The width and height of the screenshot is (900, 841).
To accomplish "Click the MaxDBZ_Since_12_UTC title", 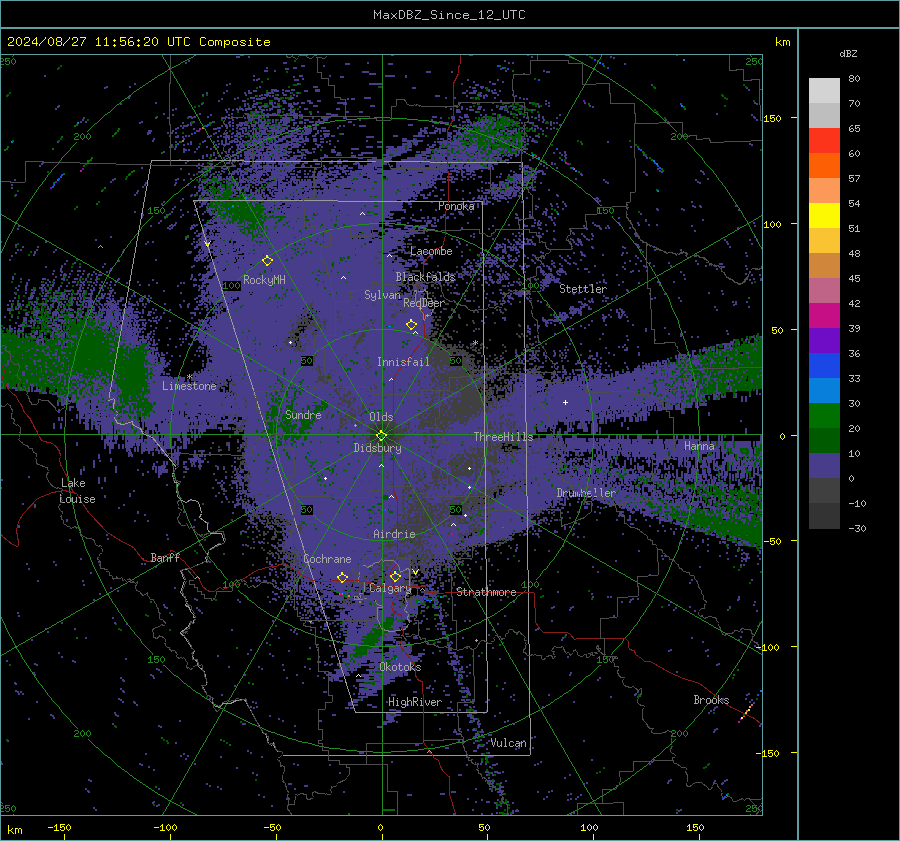I will [x=449, y=15].
